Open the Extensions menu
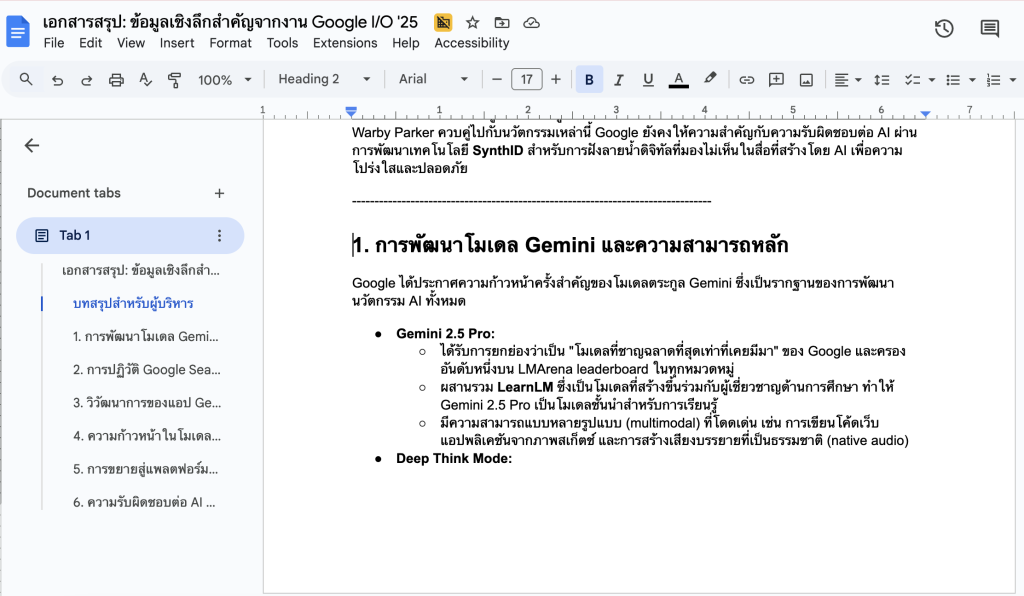 tap(345, 43)
